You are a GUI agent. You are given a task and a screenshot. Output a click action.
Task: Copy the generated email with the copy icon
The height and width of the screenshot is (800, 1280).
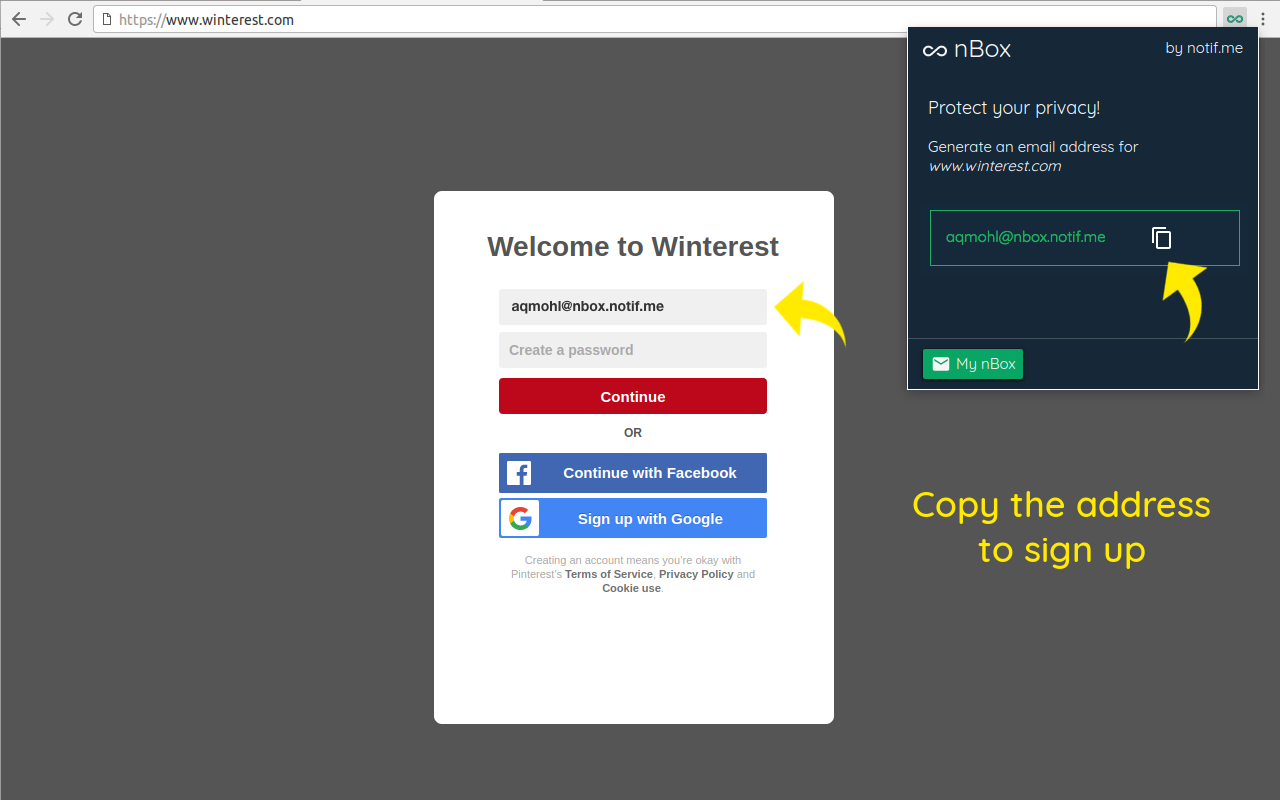click(x=1161, y=237)
